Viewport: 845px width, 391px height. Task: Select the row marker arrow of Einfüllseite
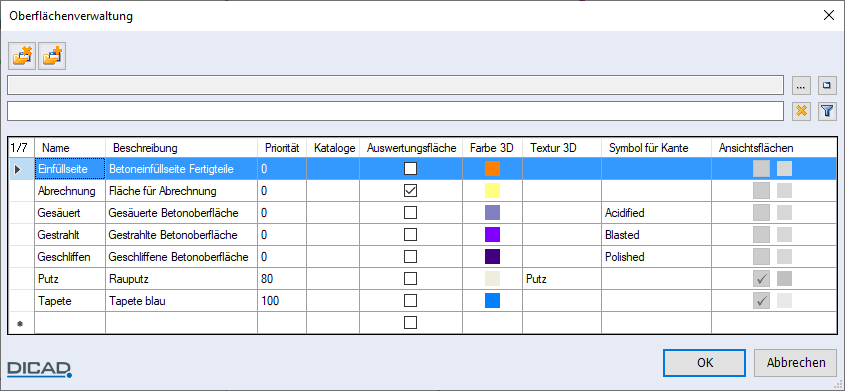click(18, 169)
